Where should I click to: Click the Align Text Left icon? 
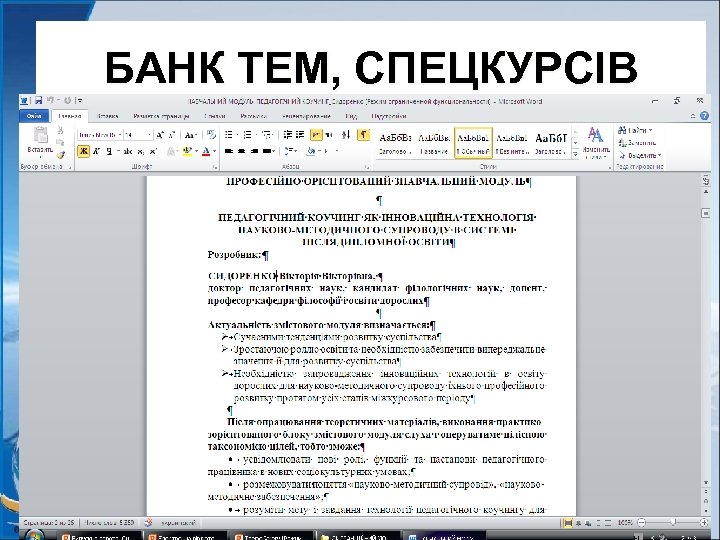click(x=229, y=151)
